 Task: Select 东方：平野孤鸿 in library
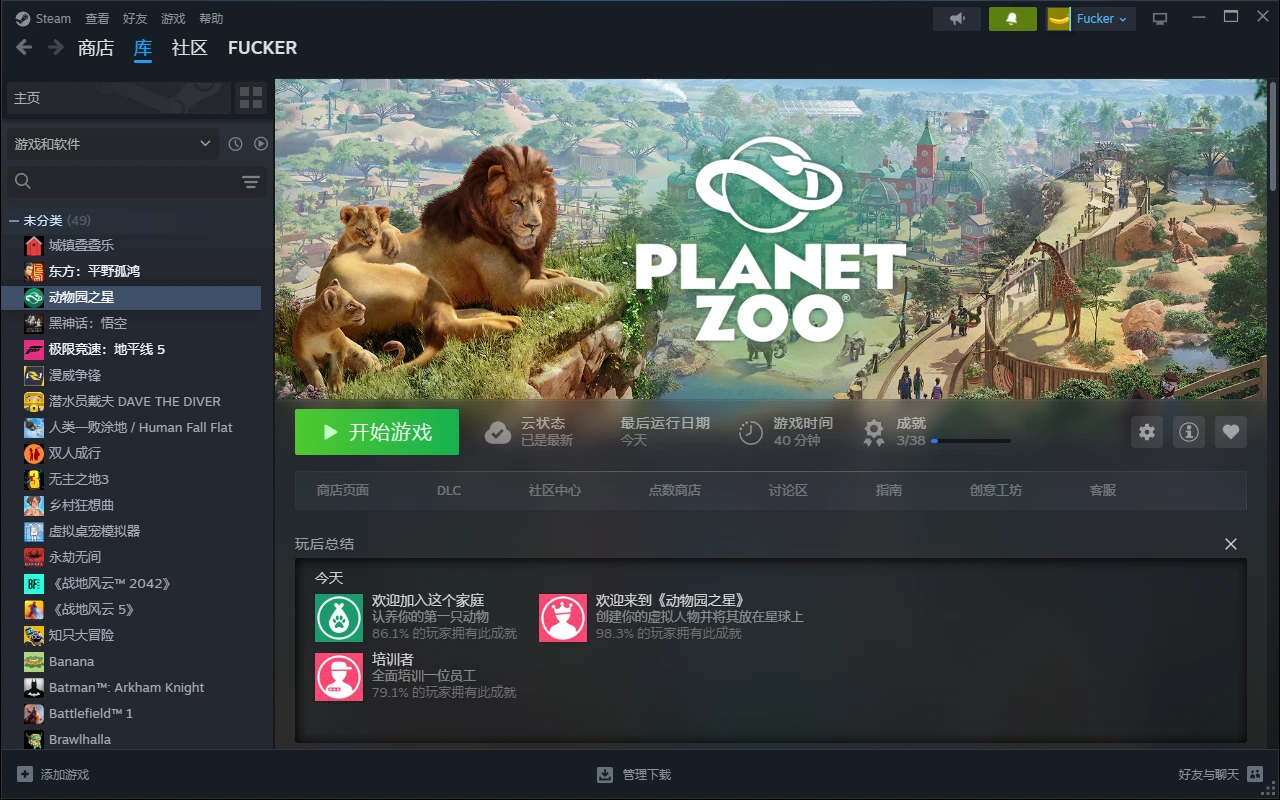(x=94, y=271)
